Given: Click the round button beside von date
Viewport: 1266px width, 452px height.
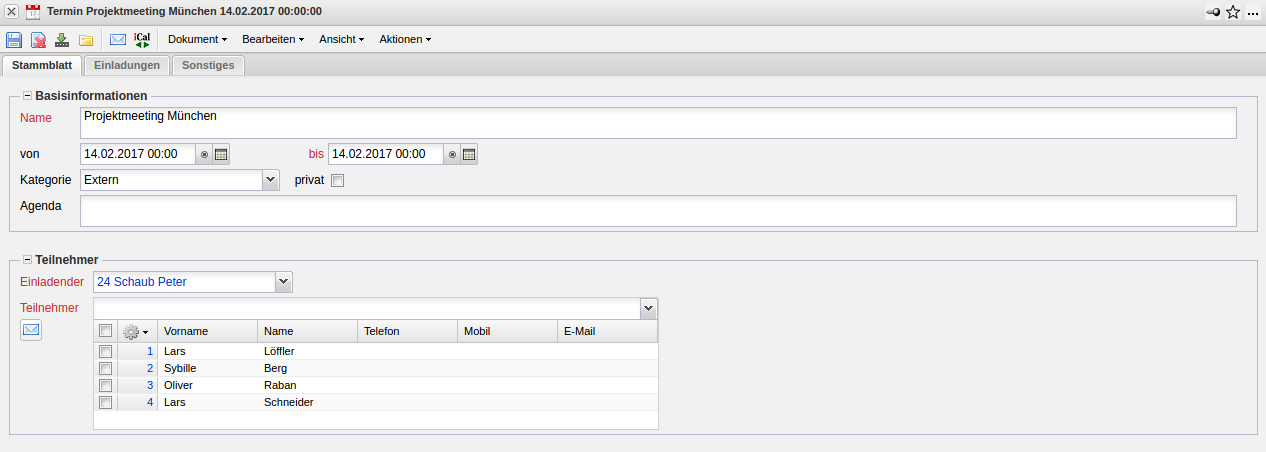Looking at the screenshot, I should click(x=204, y=154).
